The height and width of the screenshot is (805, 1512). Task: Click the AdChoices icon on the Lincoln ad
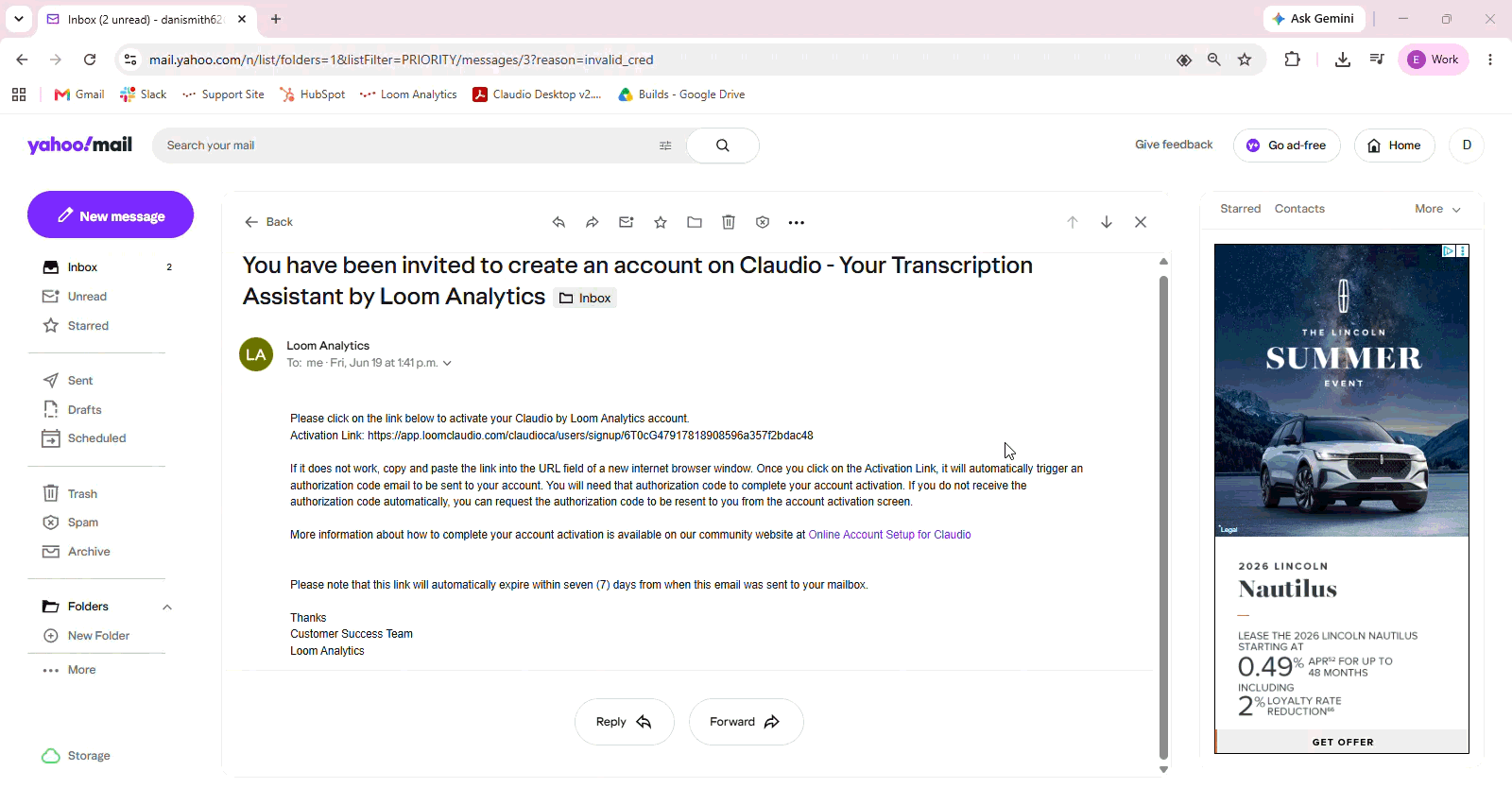click(x=1448, y=251)
